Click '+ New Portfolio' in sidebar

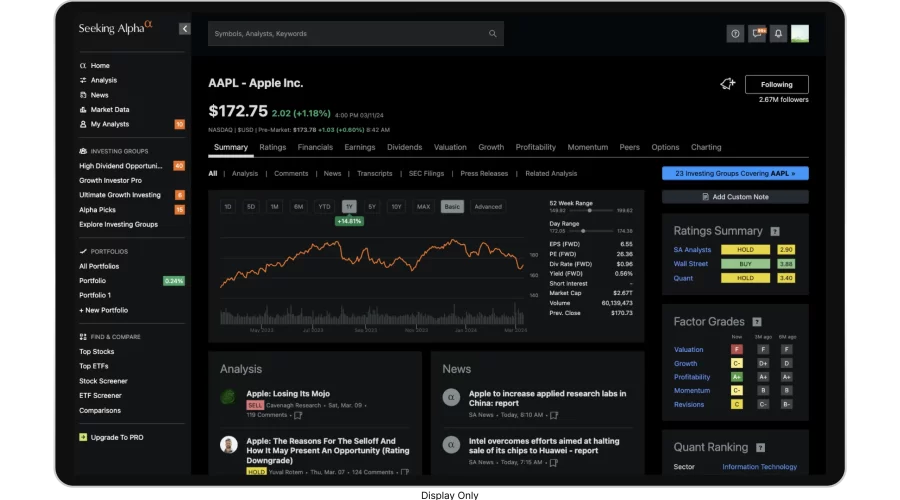click(104, 310)
